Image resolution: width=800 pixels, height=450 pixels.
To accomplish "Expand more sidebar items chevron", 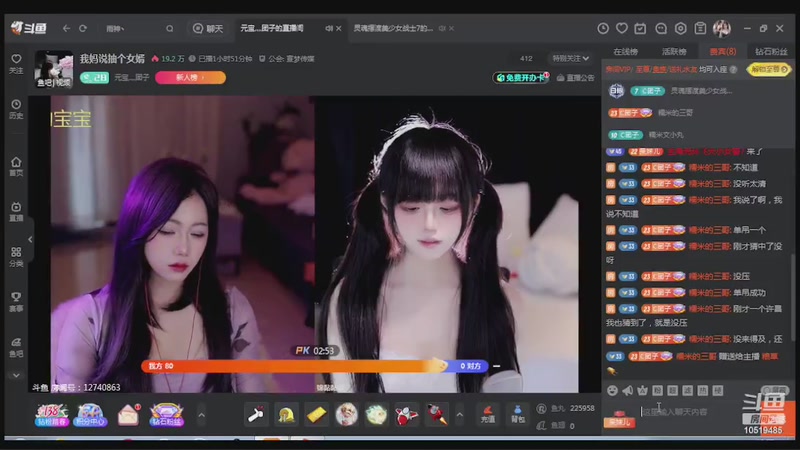I will point(16,376).
